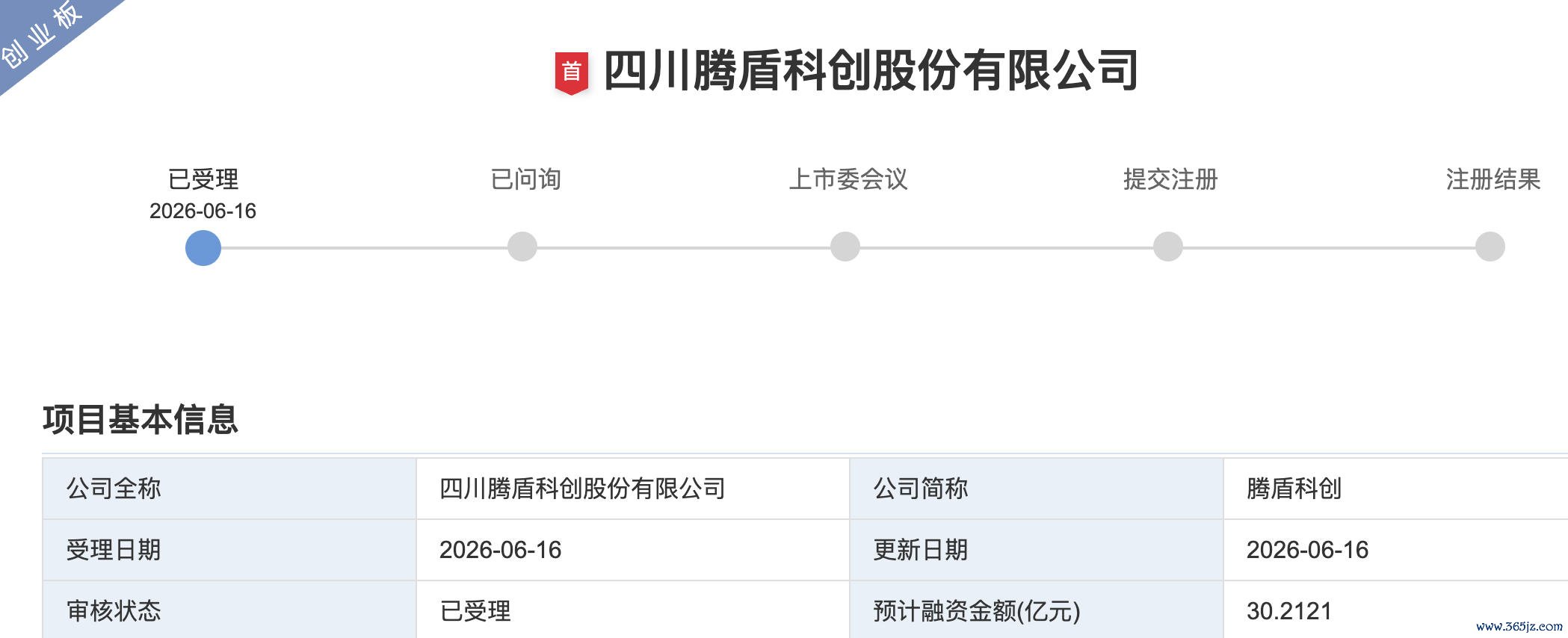Click the company title 四川腾盾科创股份有限公司
The image size is (1568, 638).
(871, 71)
